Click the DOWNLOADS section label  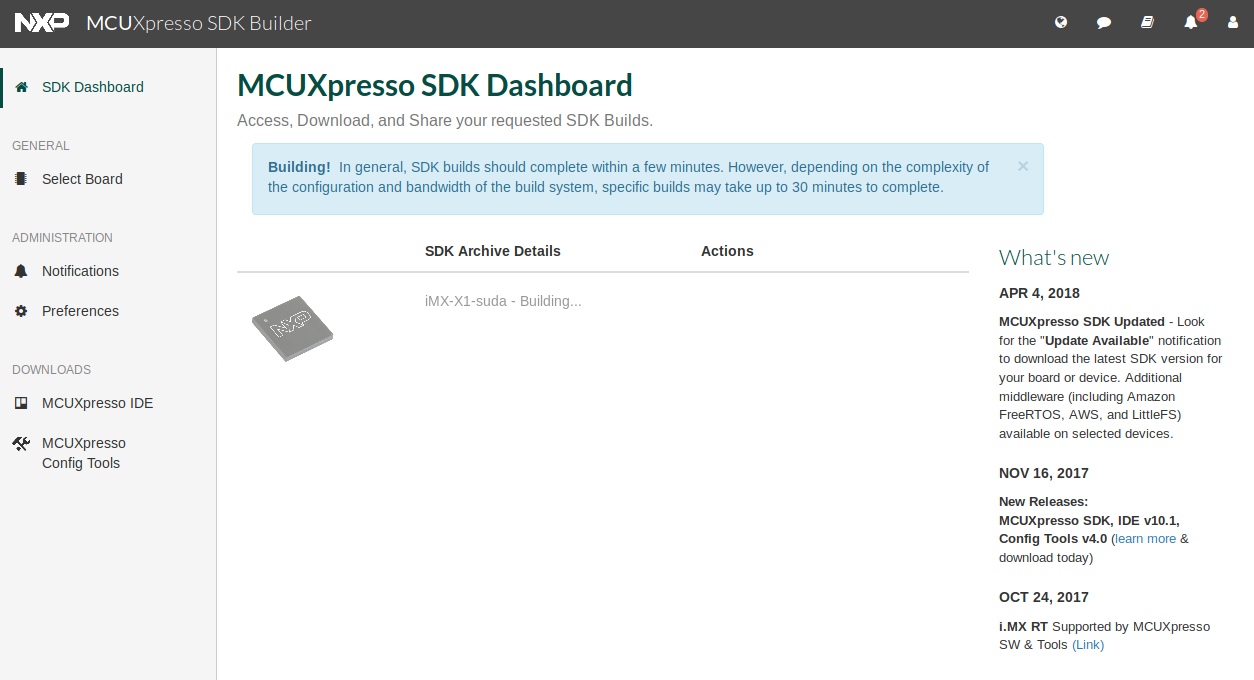[x=51, y=370]
